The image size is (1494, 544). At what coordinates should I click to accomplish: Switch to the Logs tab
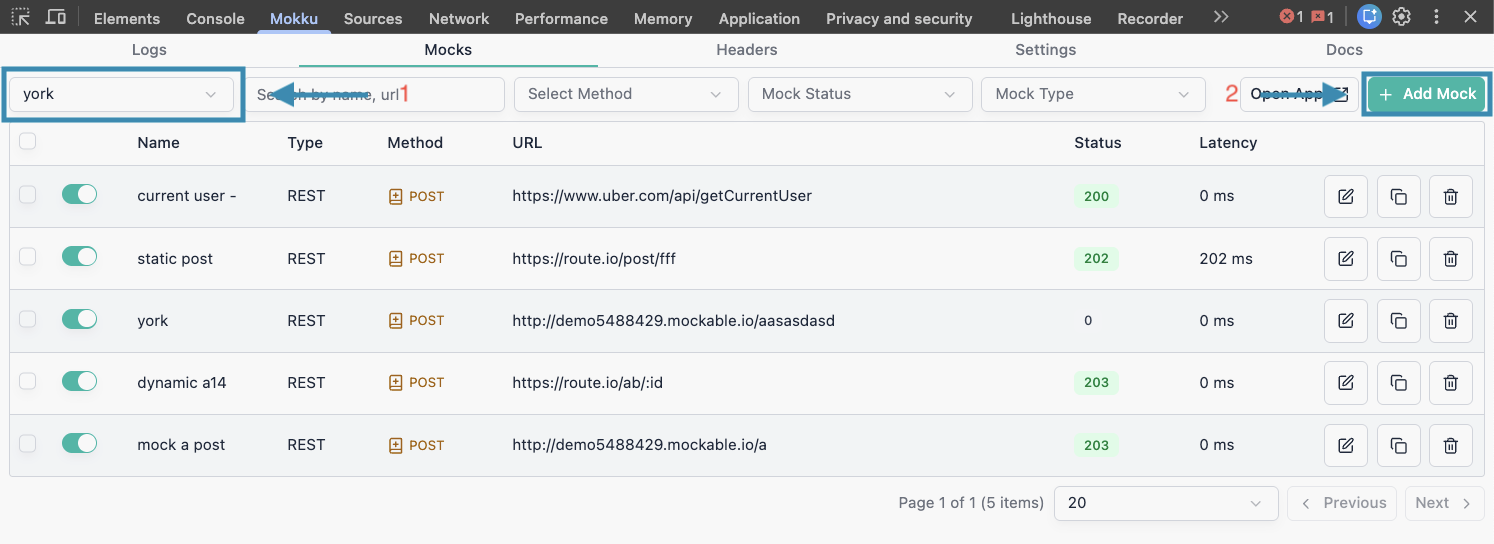coord(149,50)
